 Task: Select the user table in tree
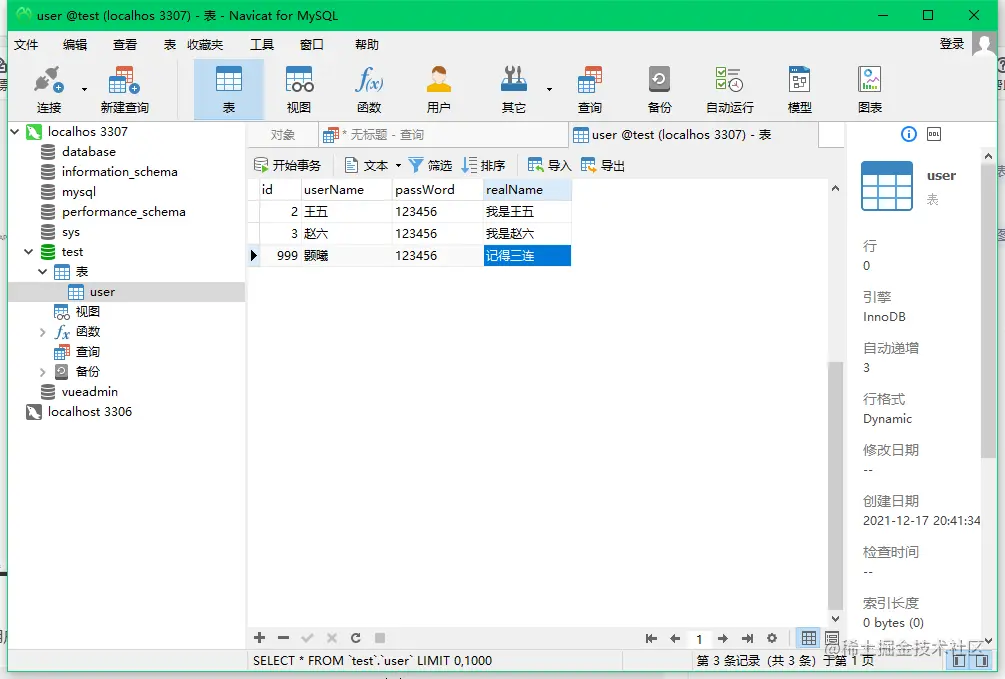coord(102,292)
